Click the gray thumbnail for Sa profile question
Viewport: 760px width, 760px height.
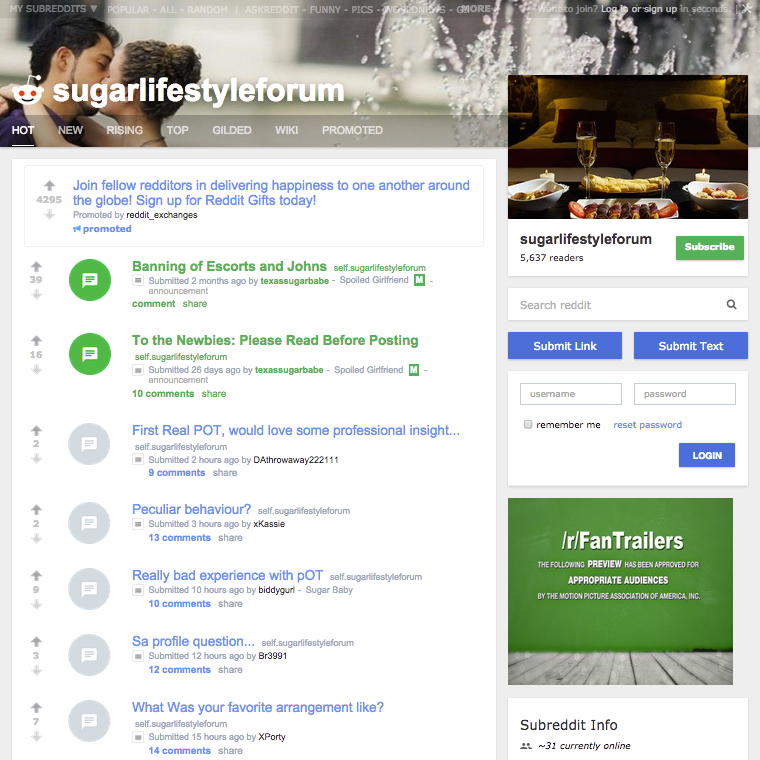(x=90, y=655)
